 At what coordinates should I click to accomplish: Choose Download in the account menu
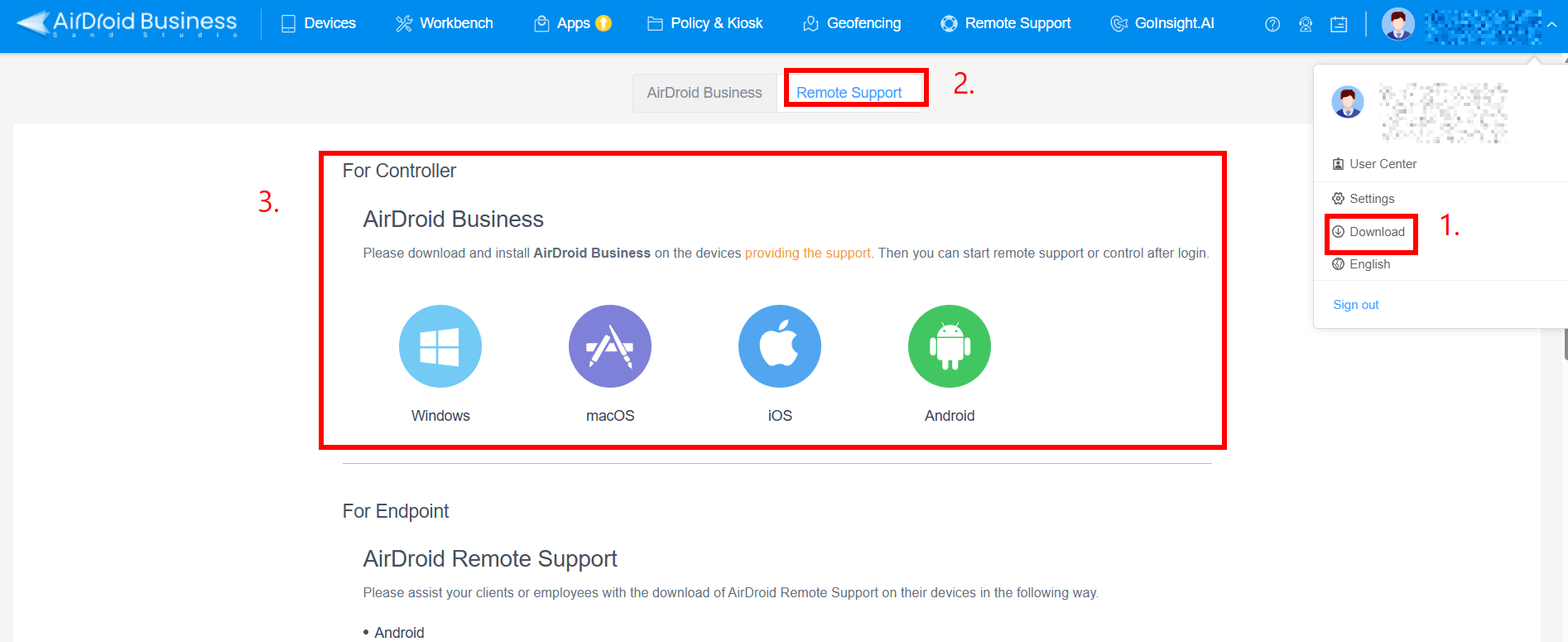coord(1368,232)
